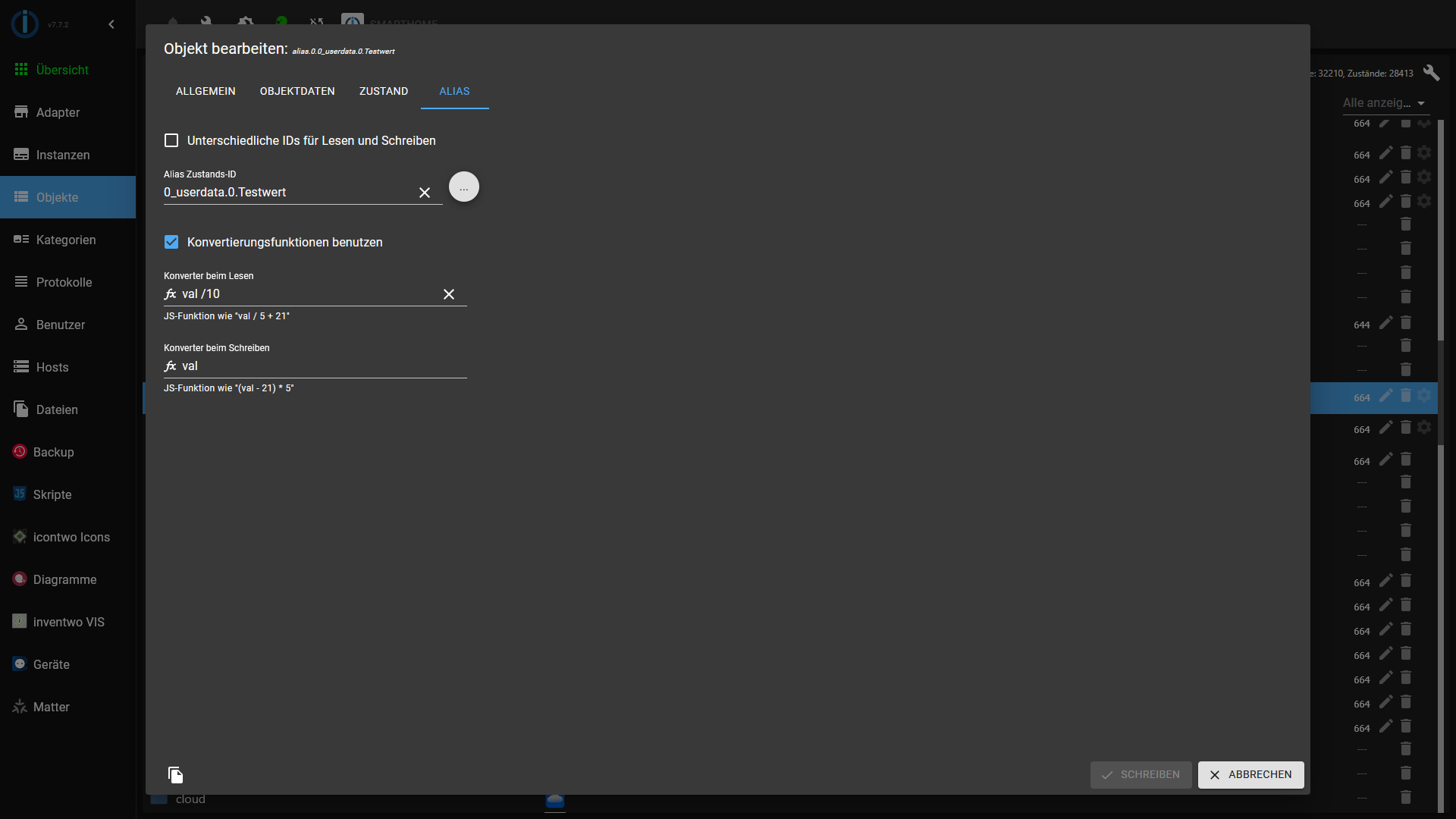Open Skripte in the sidebar
The height and width of the screenshot is (819, 1456).
[52, 494]
